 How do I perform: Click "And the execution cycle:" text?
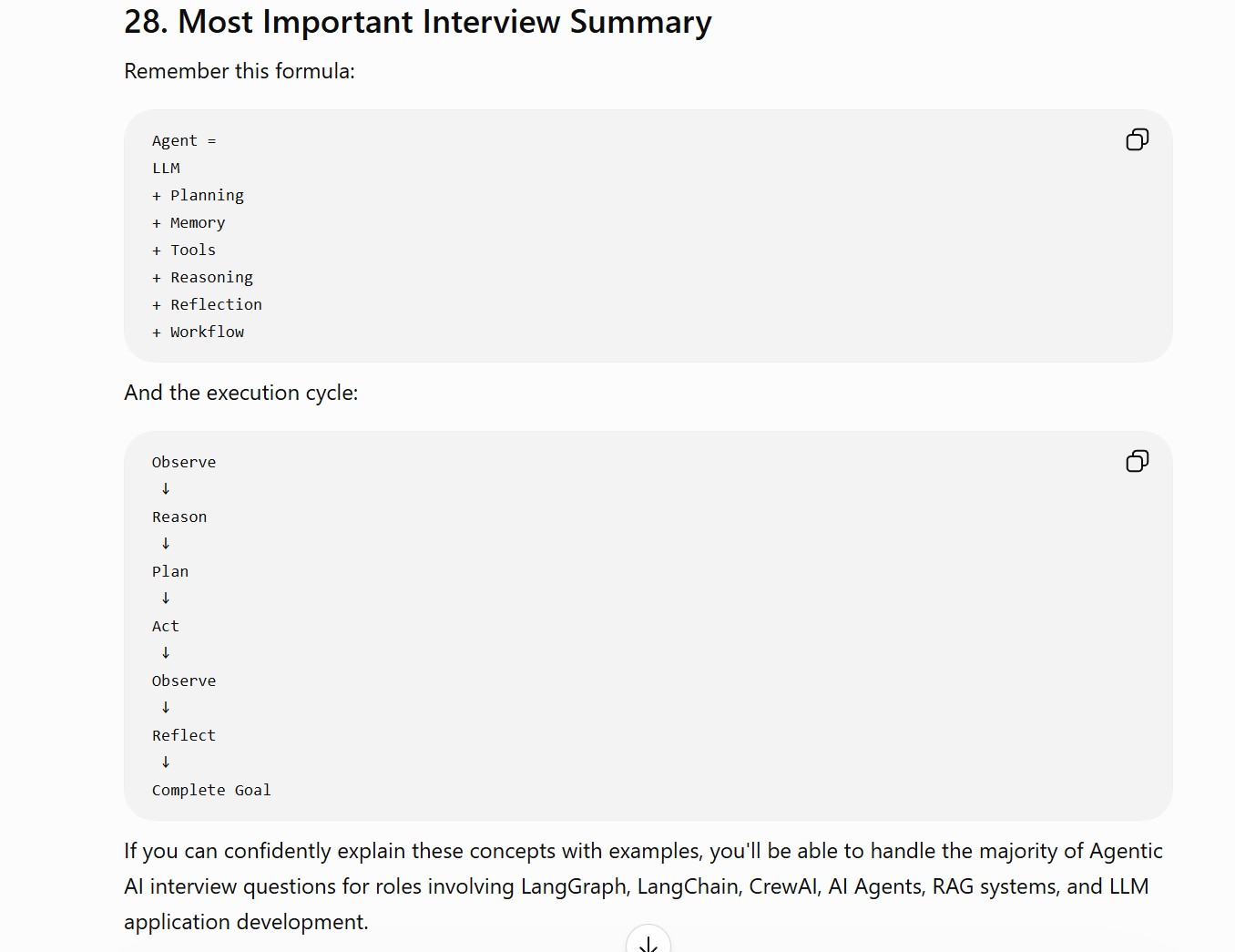[241, 393]
